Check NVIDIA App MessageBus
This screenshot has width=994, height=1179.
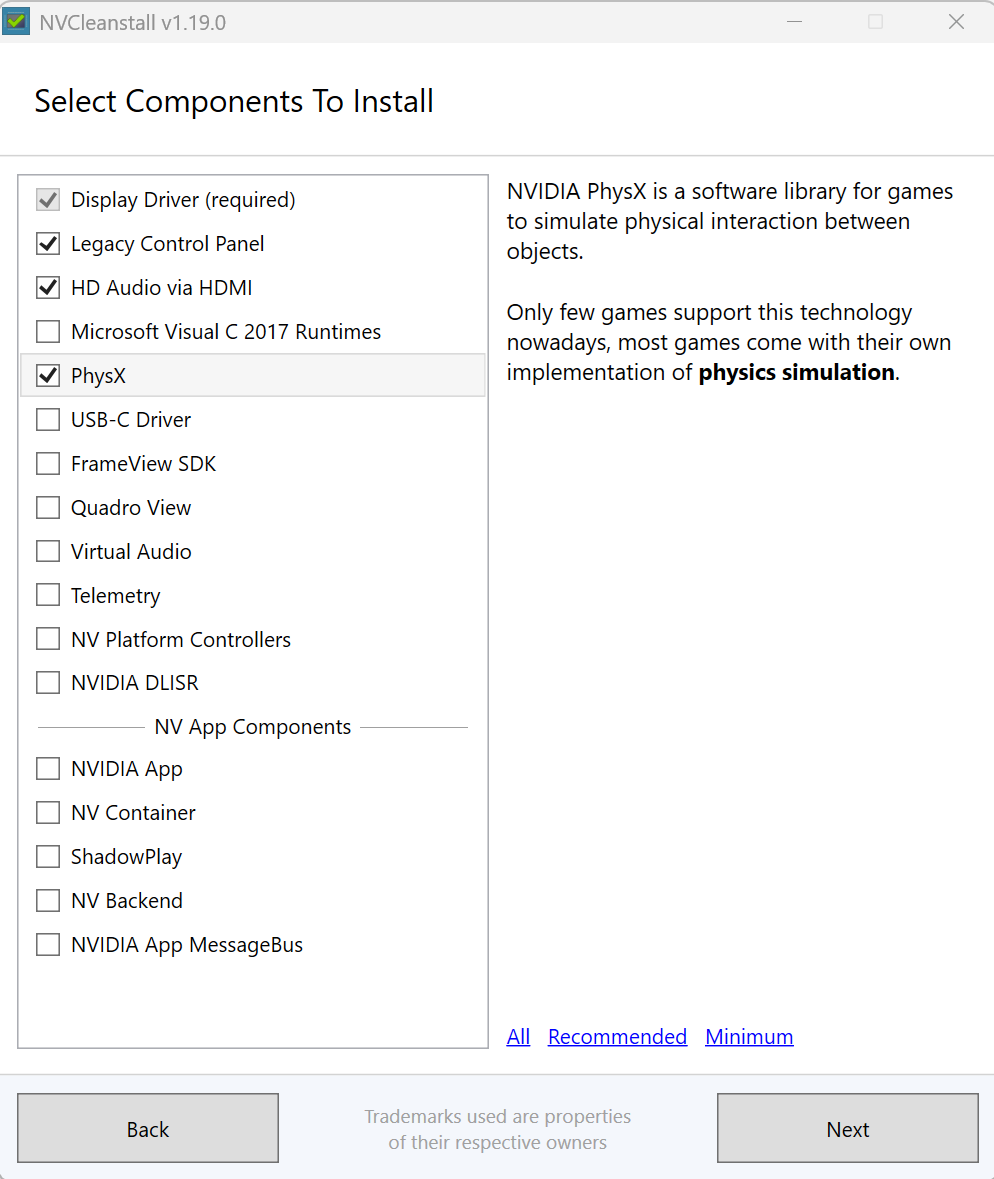(x=47, y=944)
